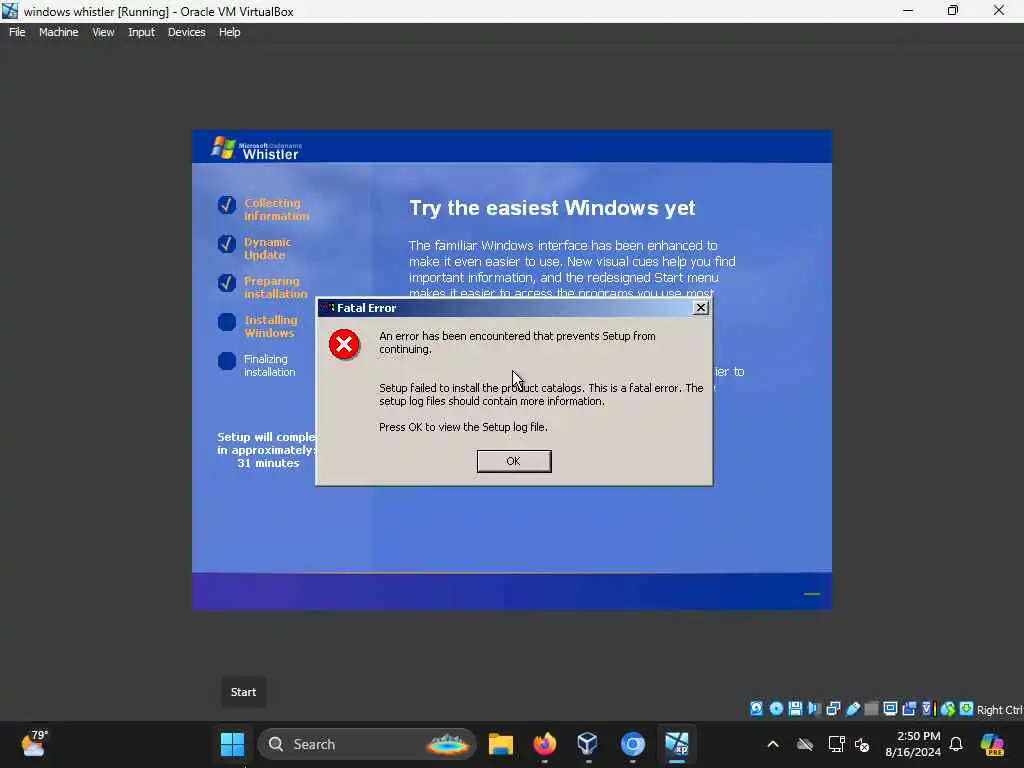Click the VirtualBox window title bar icon
The width and height of the screenshot is (1024, 768).
click(10, 11)
